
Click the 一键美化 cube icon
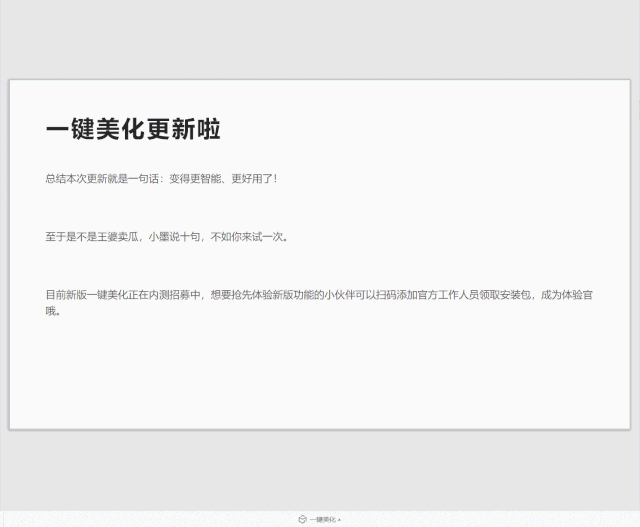[302, 519]
